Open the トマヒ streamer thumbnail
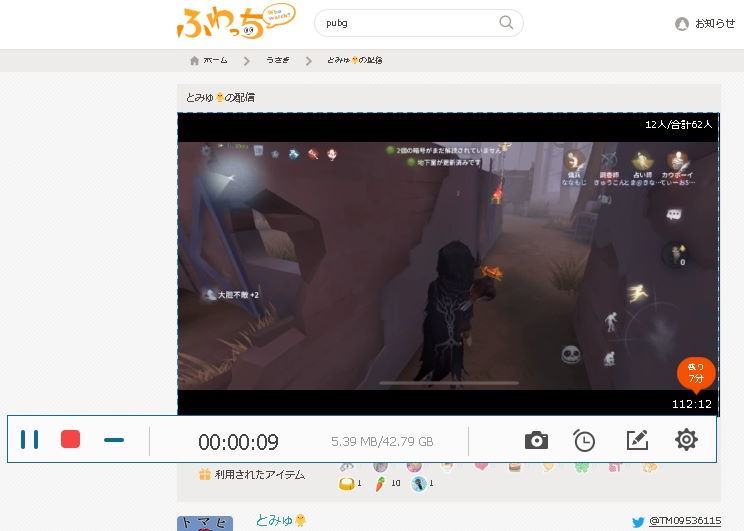 [205, 523]
